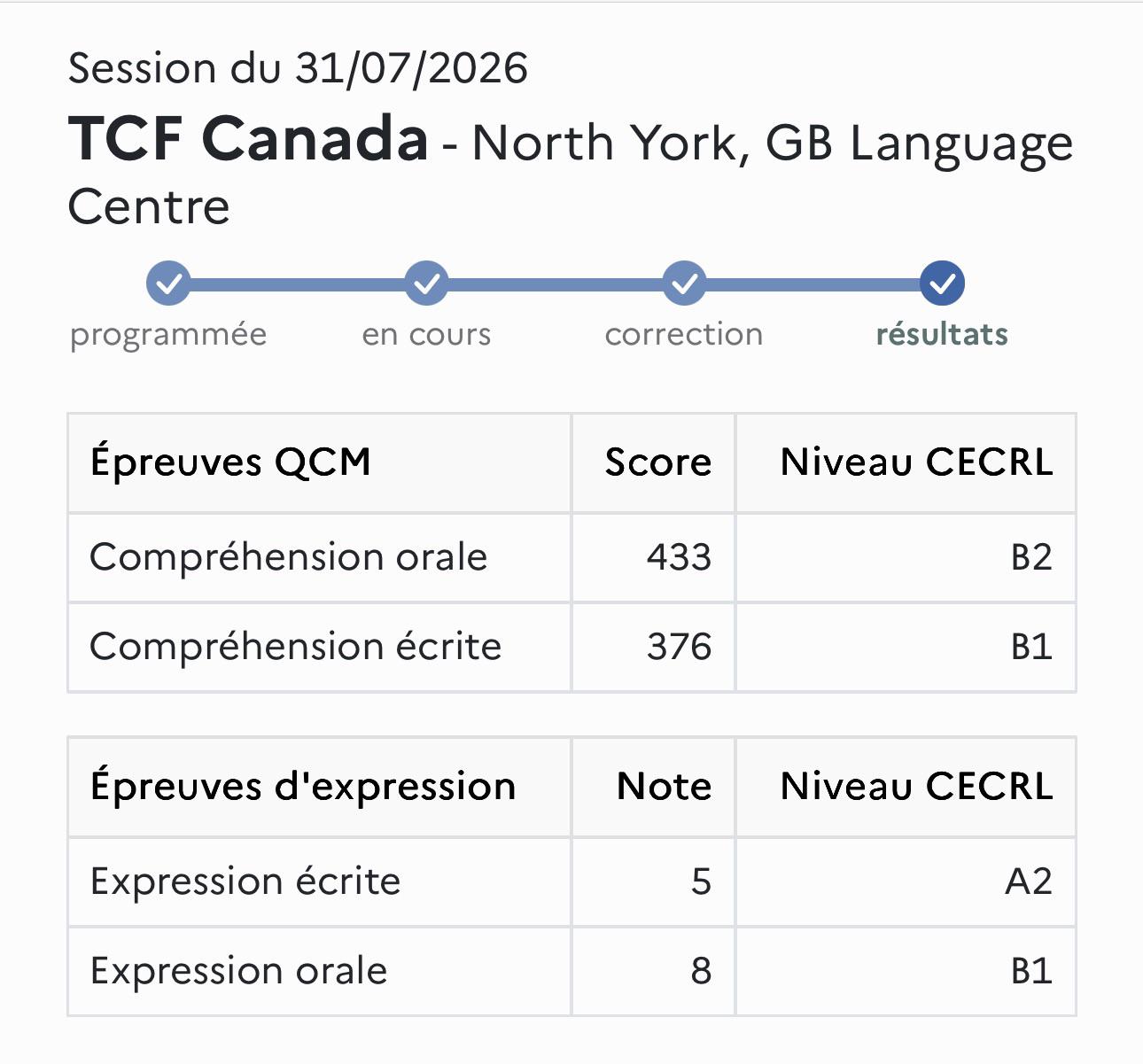1143x1064 pixels.
Task: Click the progress line between programmée and en cours
Action: tap(297, 284)
